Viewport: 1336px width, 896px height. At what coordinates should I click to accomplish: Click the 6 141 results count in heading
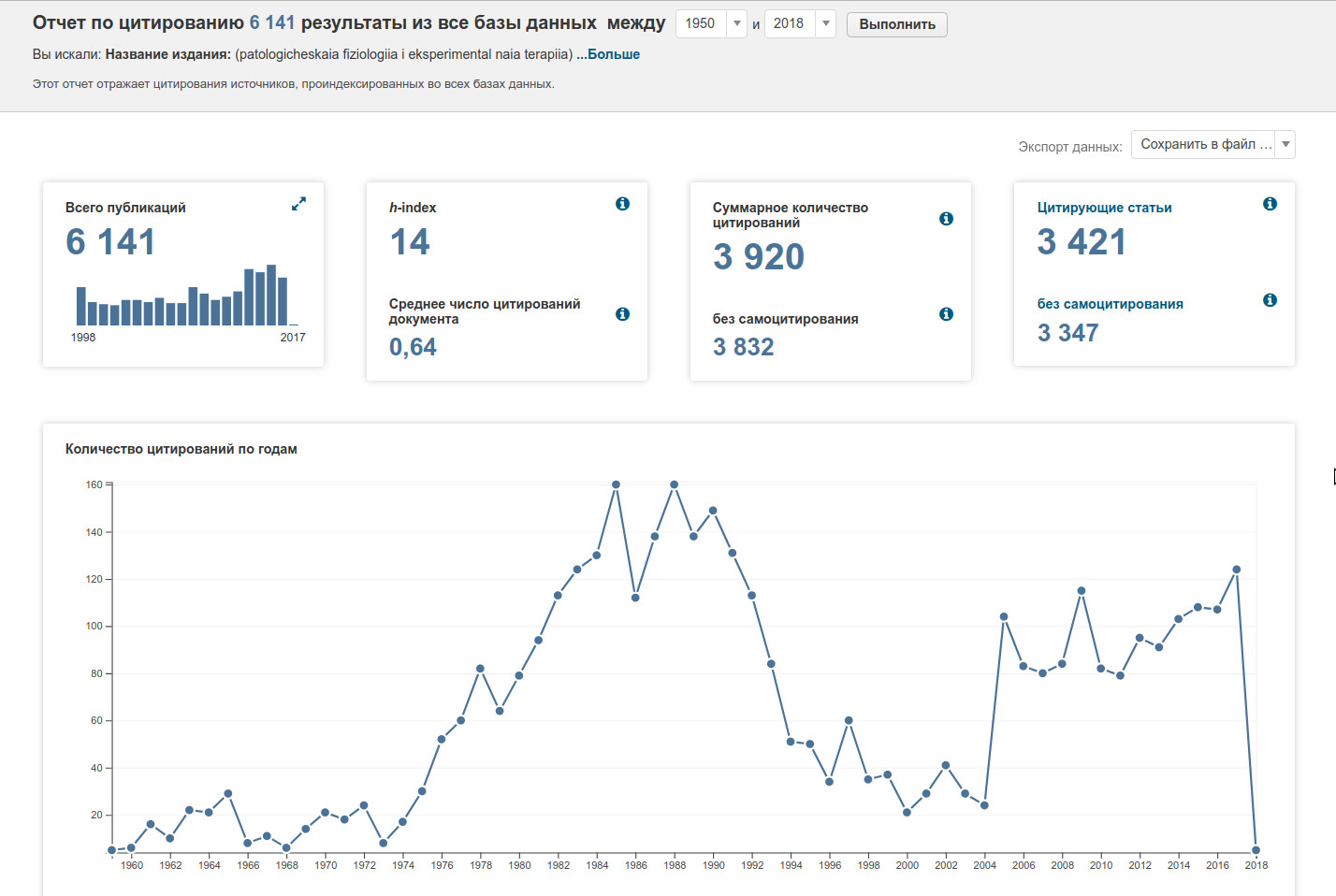coord(271,22)
